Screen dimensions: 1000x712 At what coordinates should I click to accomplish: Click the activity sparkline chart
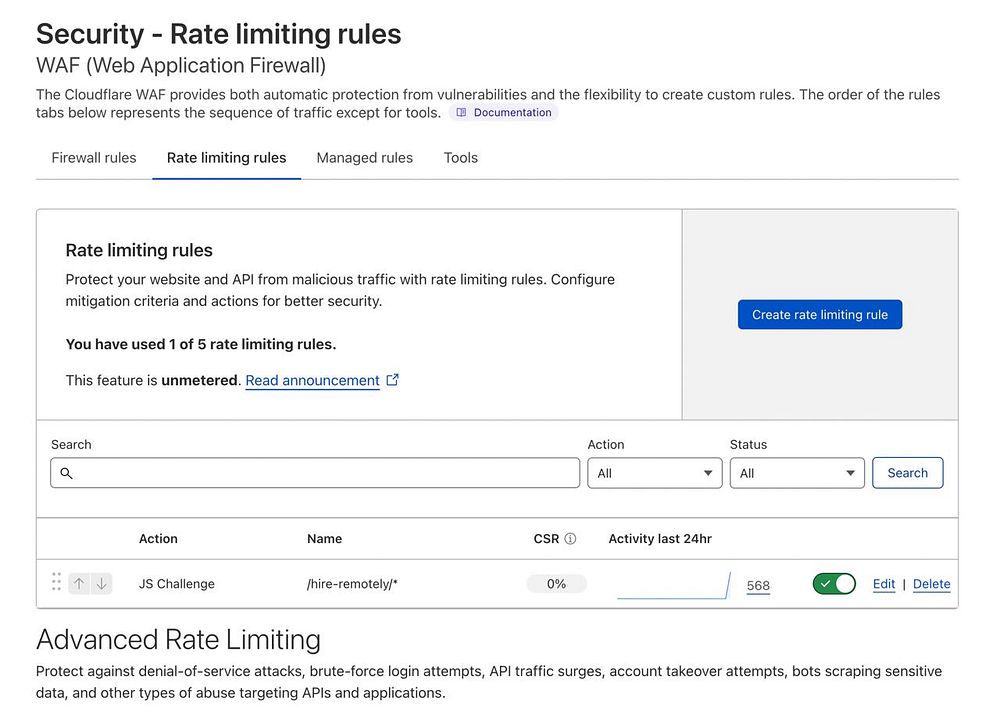point(673,585)
